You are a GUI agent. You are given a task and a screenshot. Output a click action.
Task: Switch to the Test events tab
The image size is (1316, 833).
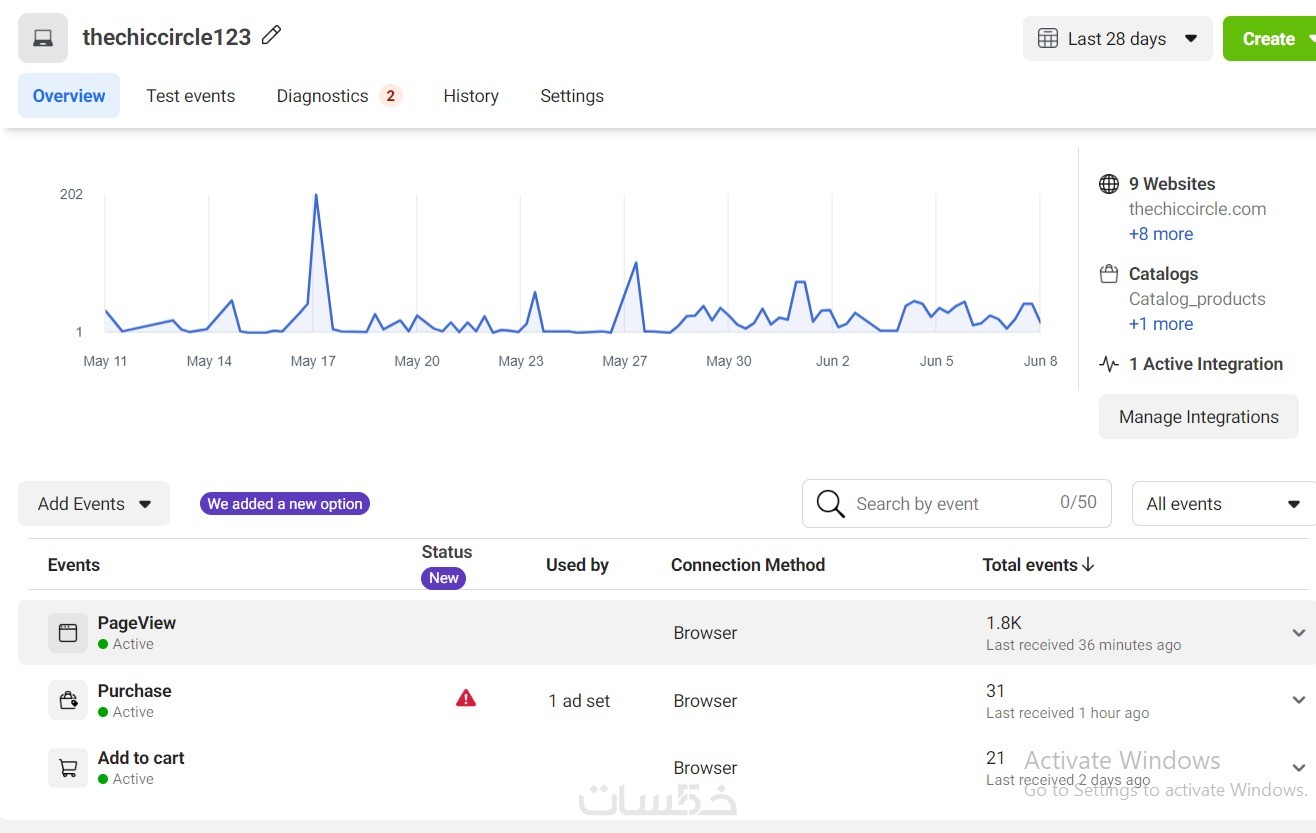[x=190, y=96]
